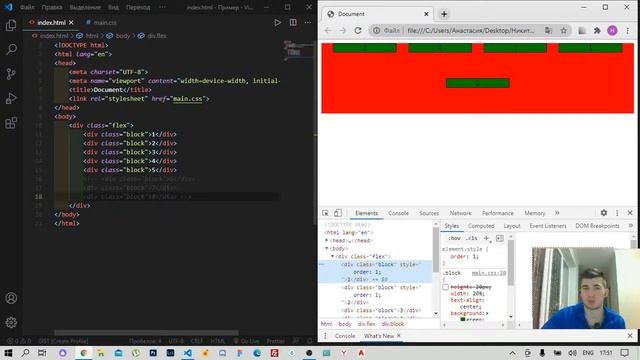
Task: Switch to DevTools Memory tab
Action: pyautogui.click(x=535, y=213)
